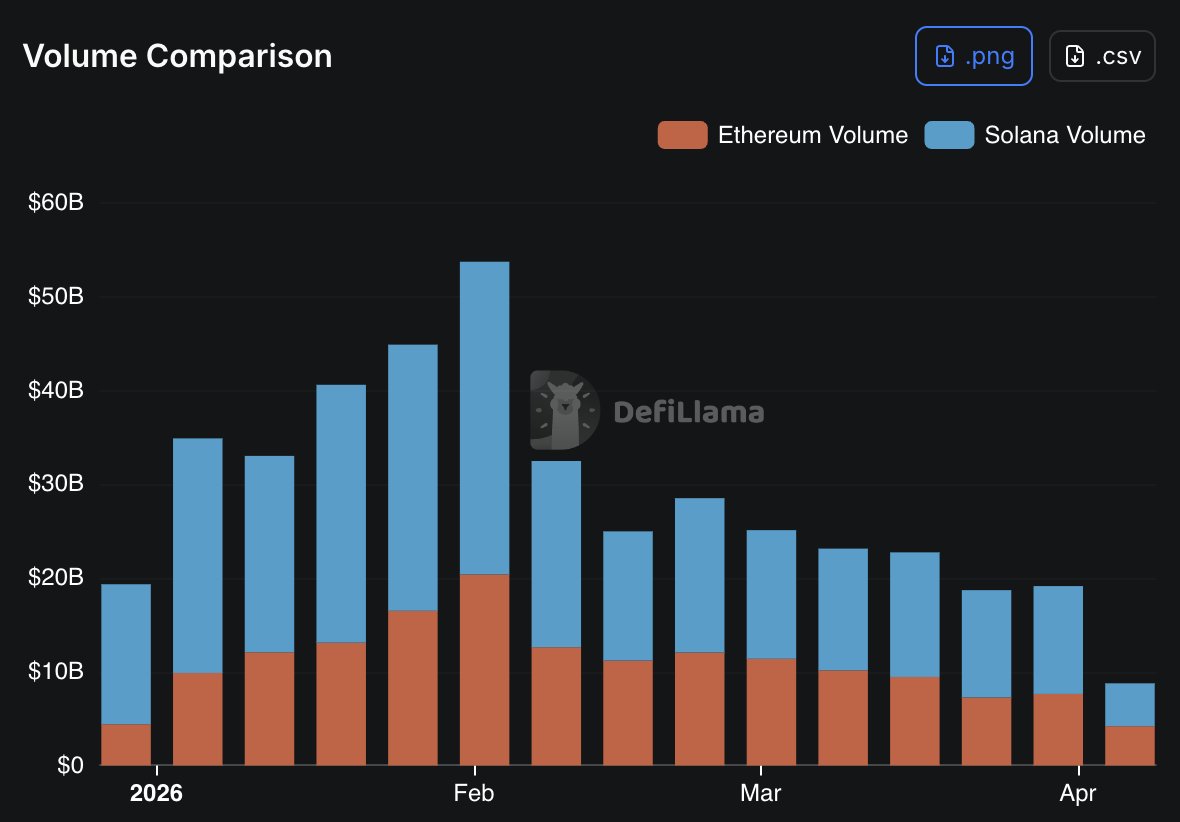Viewport: 1180px width, 822px height.
Task: Toggle the Ethereum Volume series label
Action: pos(812,135)
